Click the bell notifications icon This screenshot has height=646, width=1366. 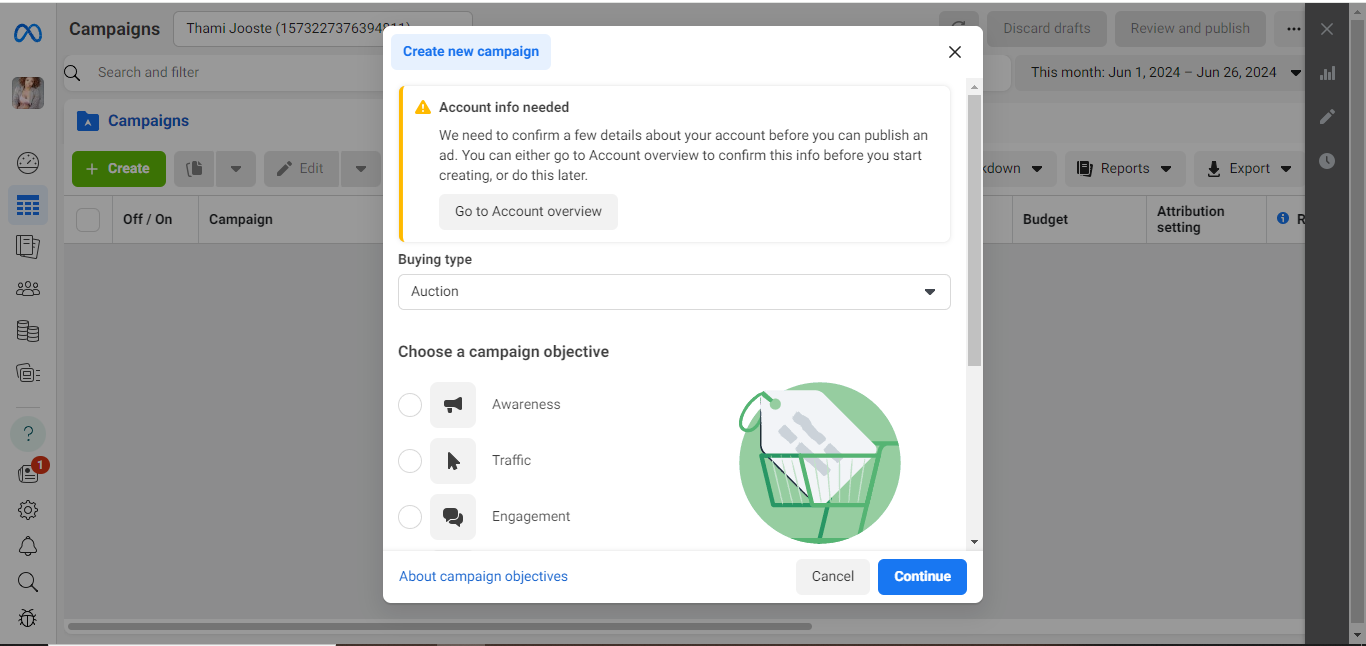(28, 546)
